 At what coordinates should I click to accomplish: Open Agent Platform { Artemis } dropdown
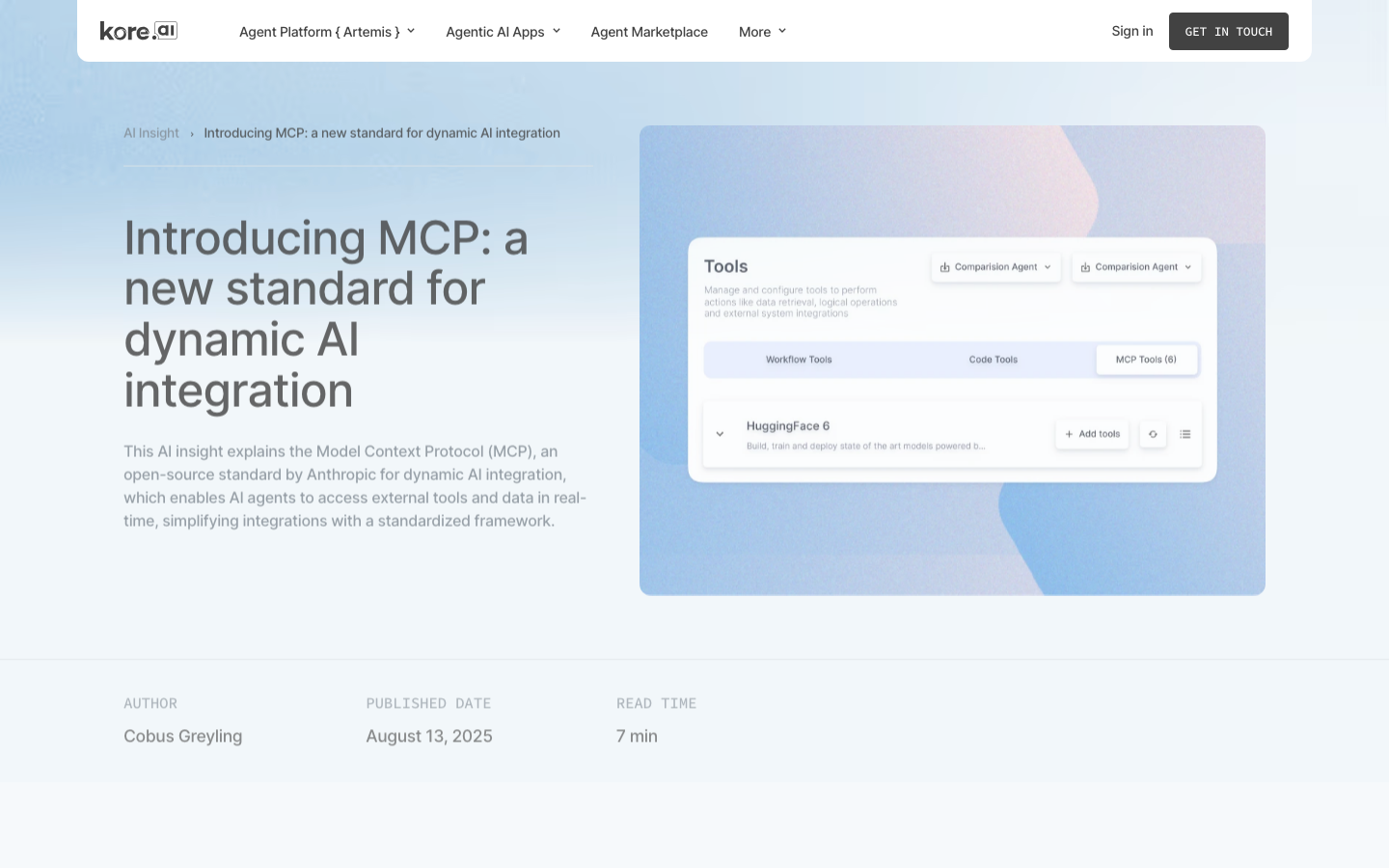[x=327, y=32]
